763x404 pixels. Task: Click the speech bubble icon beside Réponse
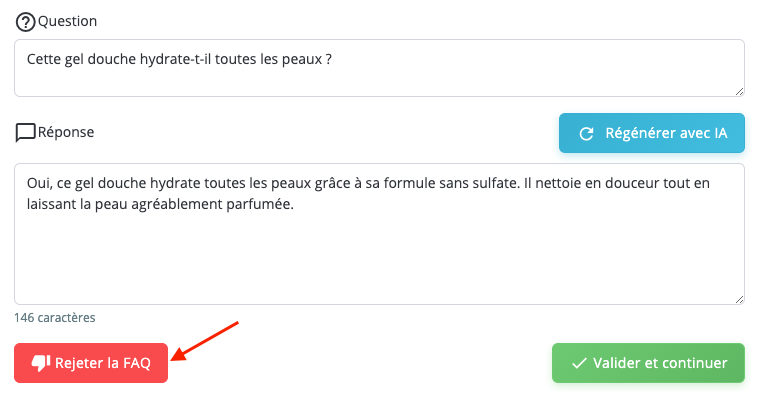(x=26, y=132)
